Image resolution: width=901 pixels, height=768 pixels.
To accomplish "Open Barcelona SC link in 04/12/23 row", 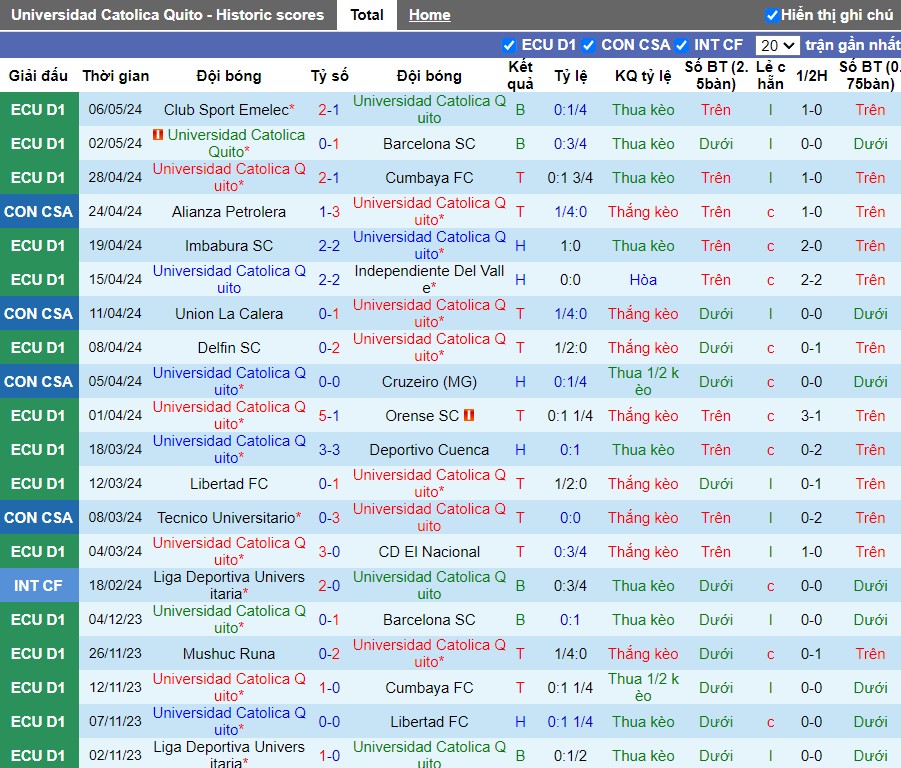I will point(429,619).
